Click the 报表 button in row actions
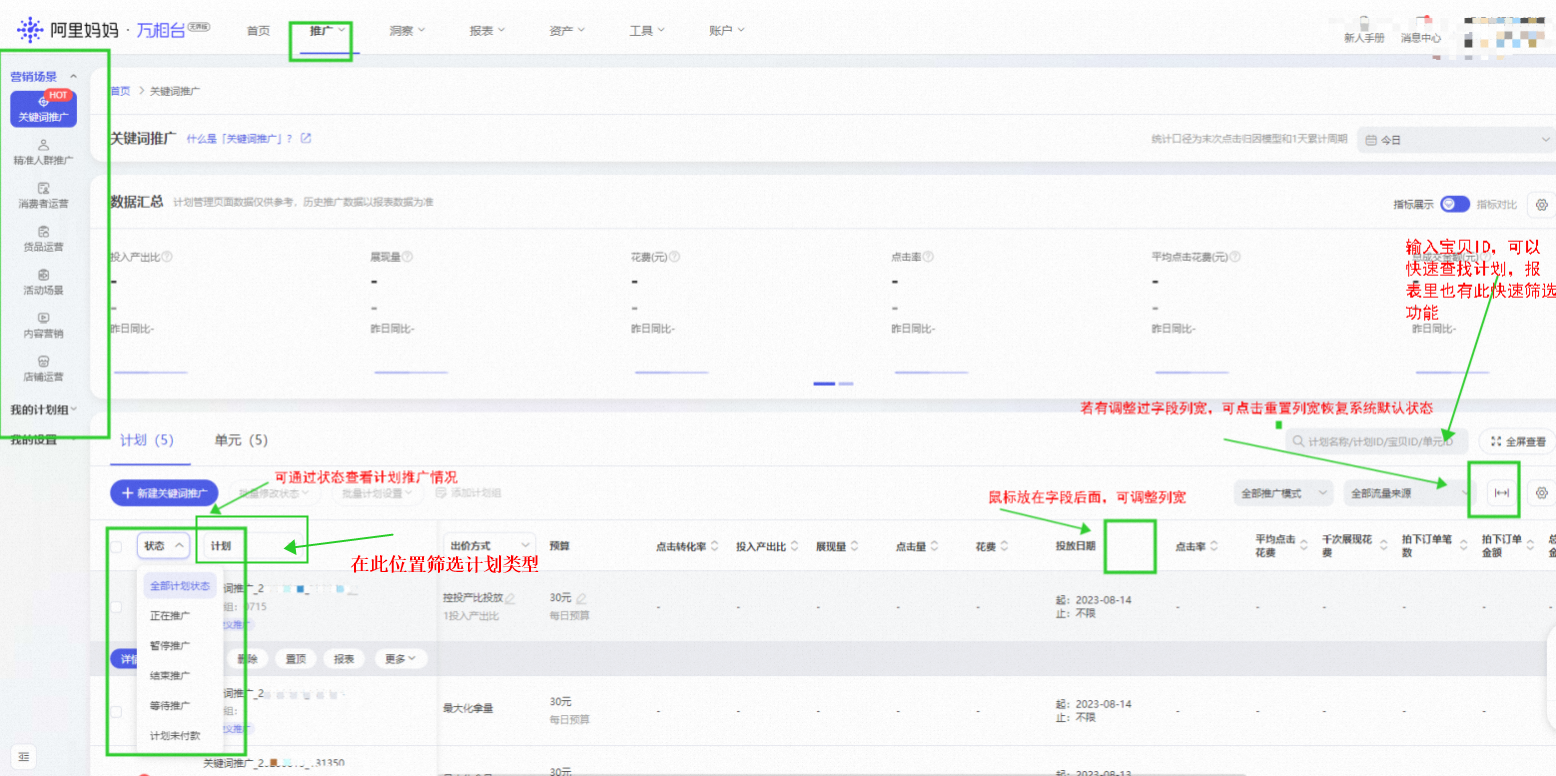 coord(344,659)
